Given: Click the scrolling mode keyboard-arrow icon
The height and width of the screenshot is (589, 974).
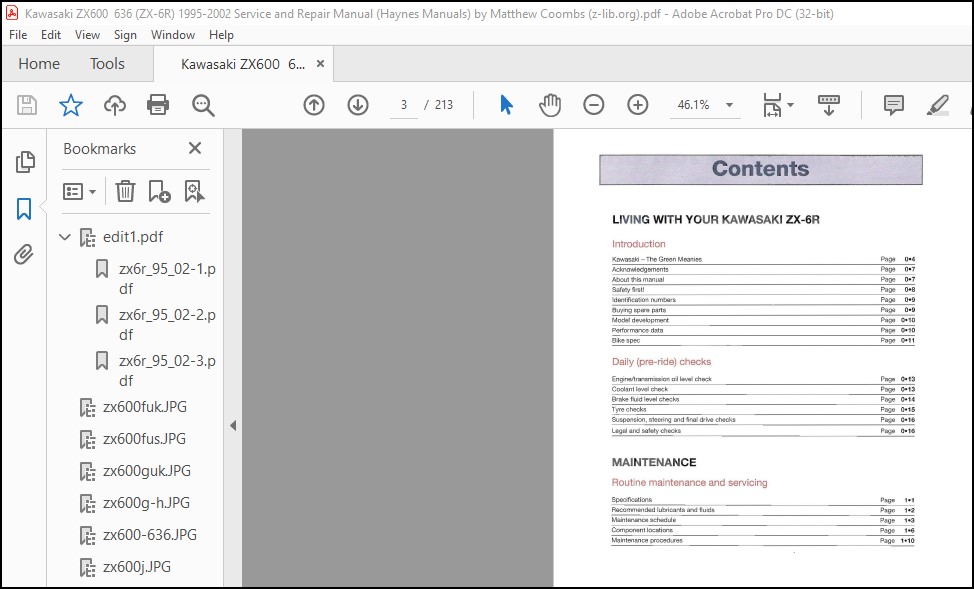Looking at the screenshot, I should tap(829, 105).
